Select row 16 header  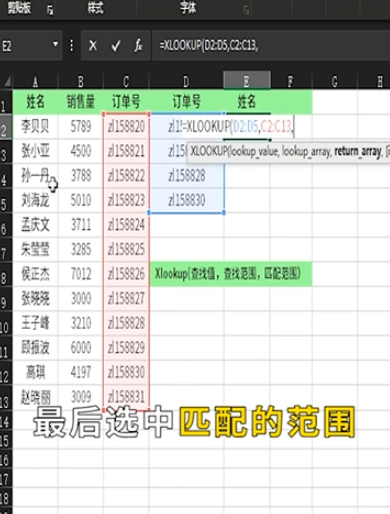pos(5,460)
